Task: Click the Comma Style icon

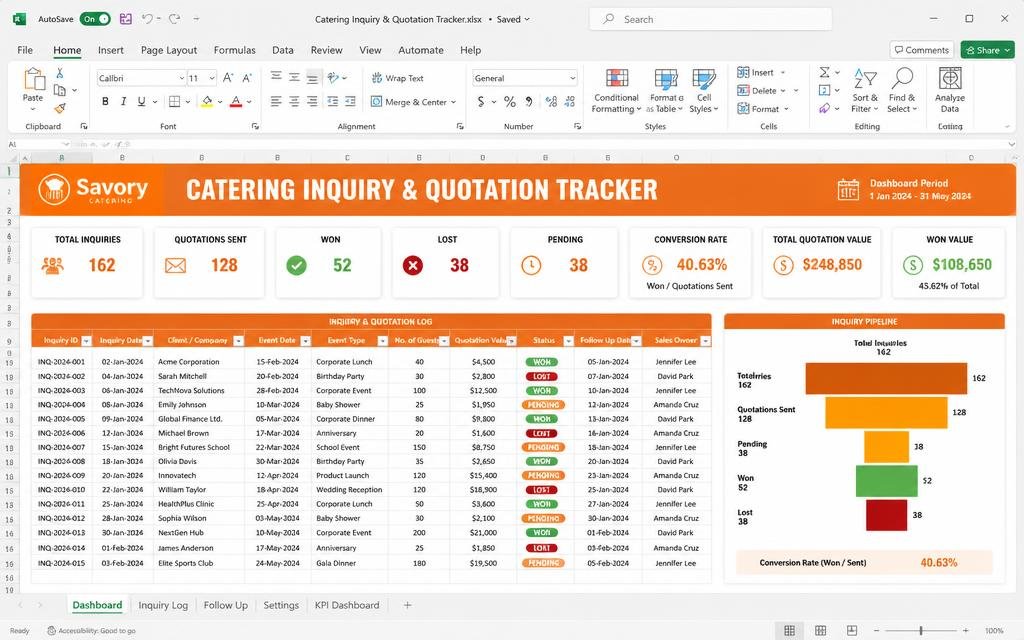Action: (529, 101)
